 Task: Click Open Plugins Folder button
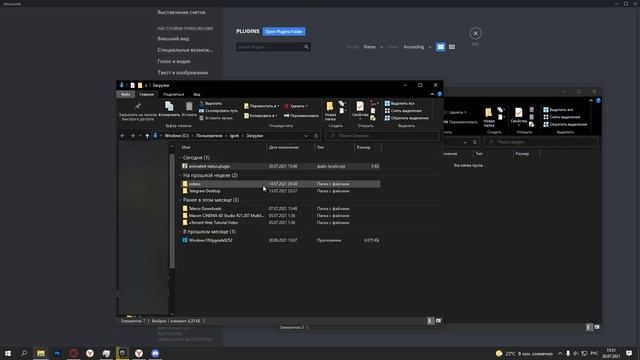coord(284,31)
